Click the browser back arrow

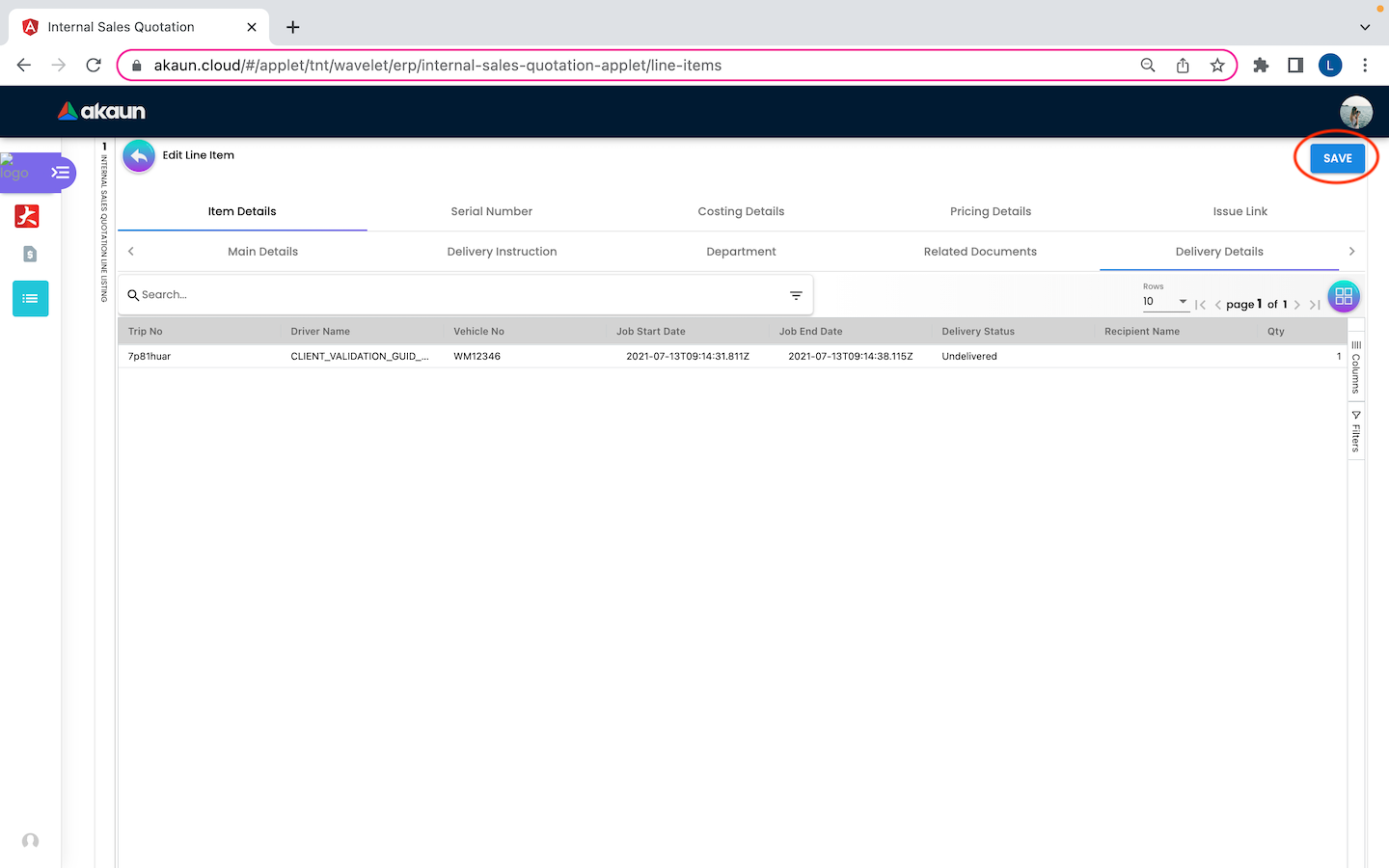24,66
